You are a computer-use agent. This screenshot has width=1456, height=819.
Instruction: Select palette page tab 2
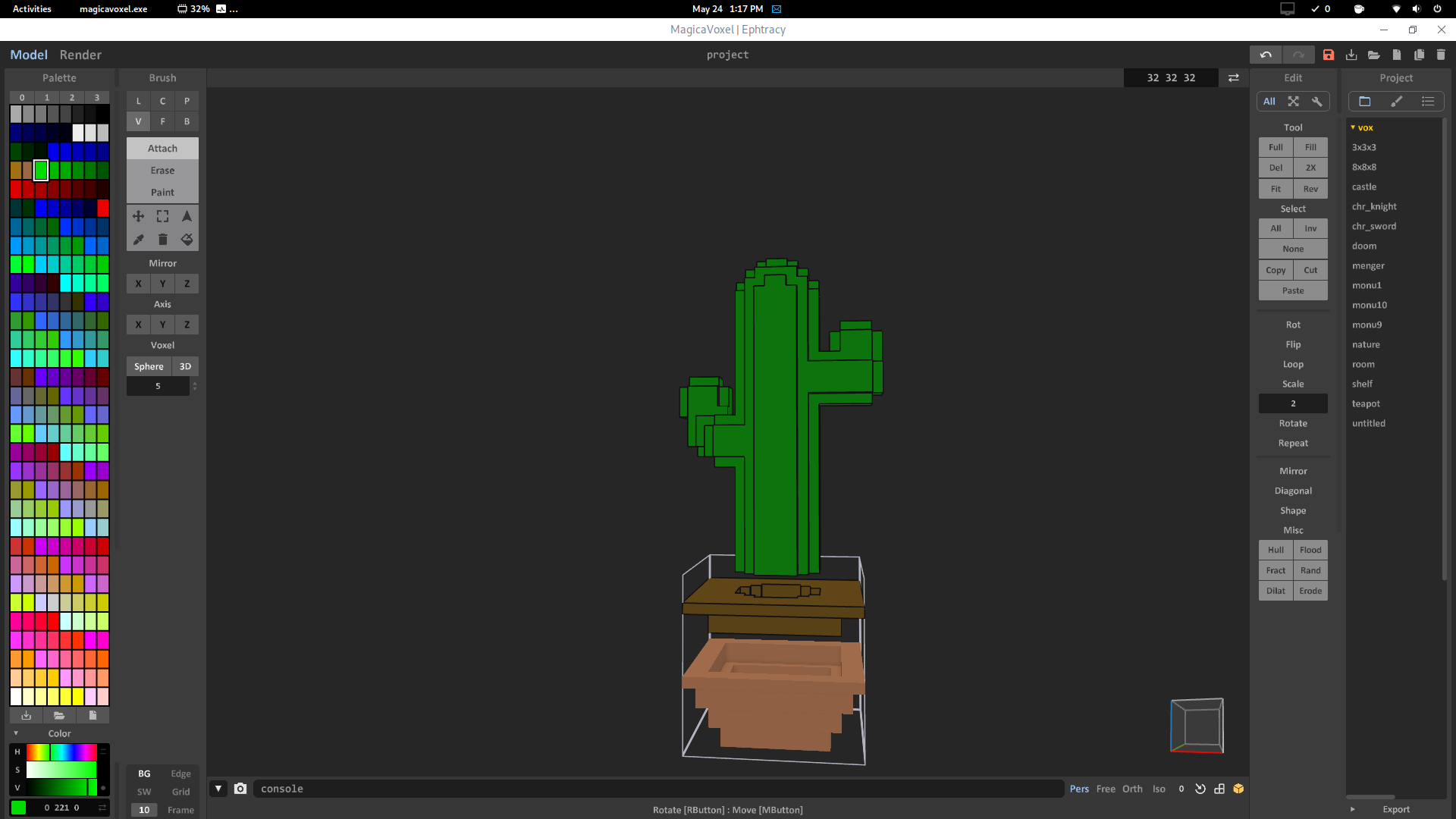coord(72,98)
